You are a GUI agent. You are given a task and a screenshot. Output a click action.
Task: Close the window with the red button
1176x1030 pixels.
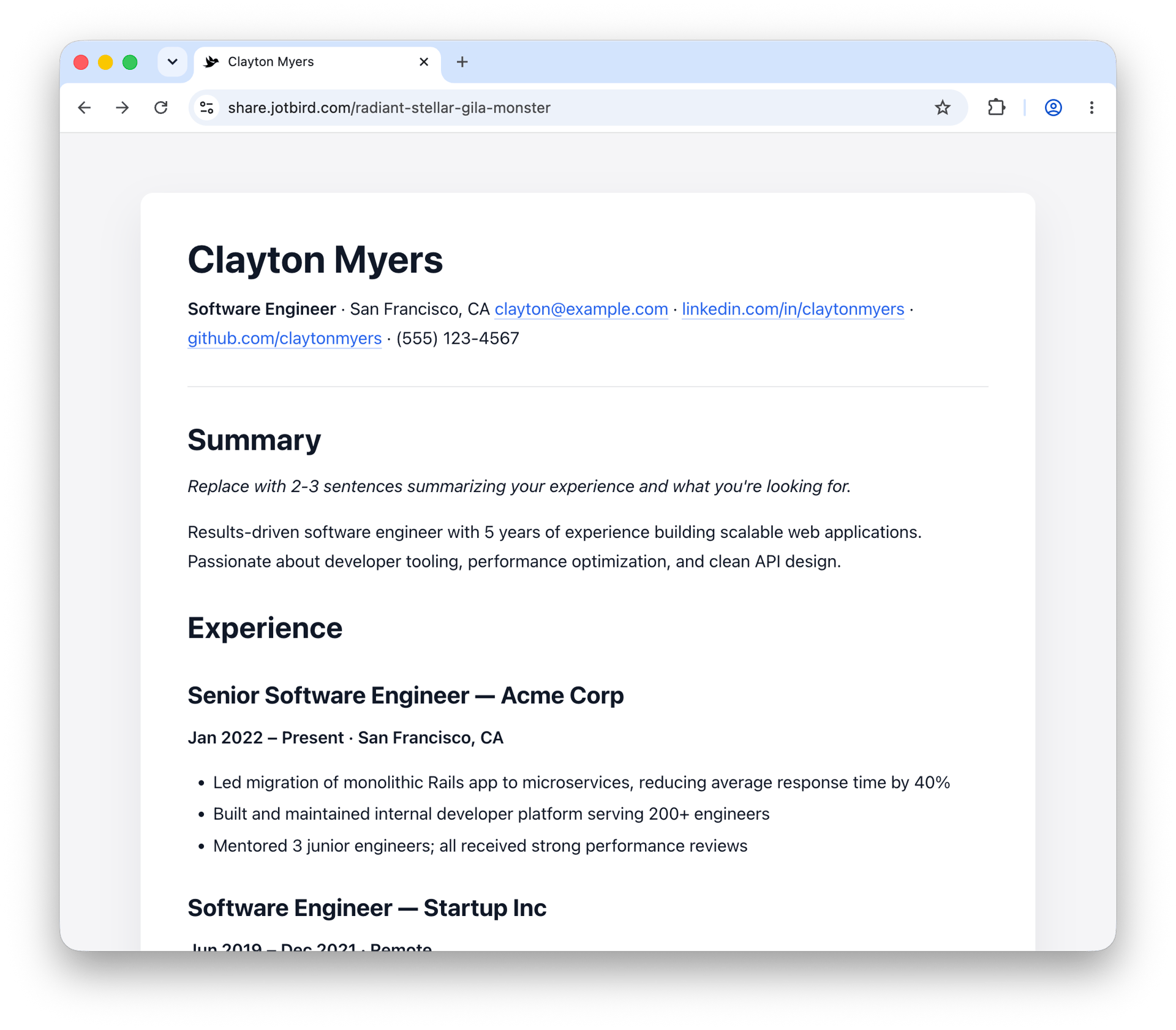81,62
